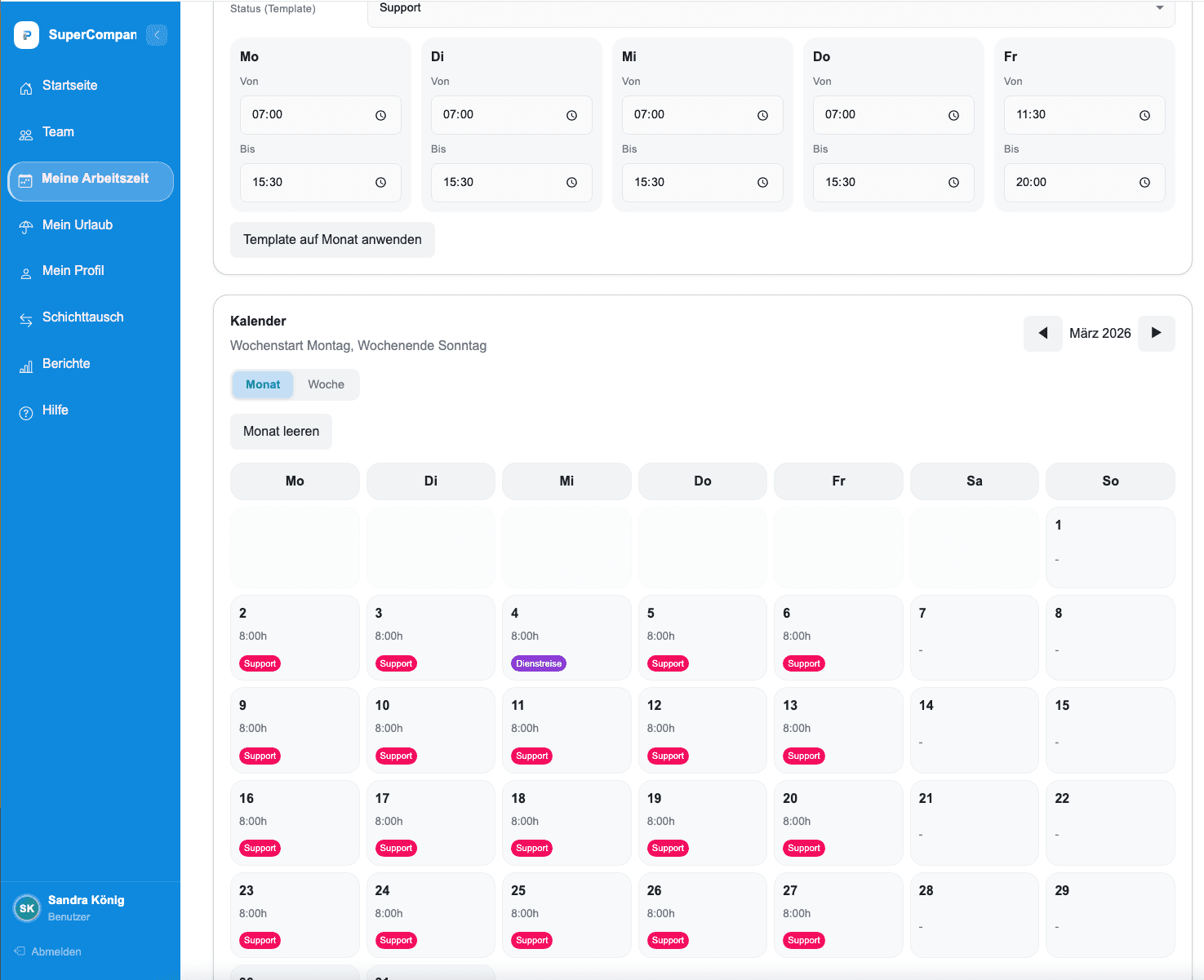Click the Berichte bar chart icon
This screenshot has height=980, width=1204.
[26, 366]
